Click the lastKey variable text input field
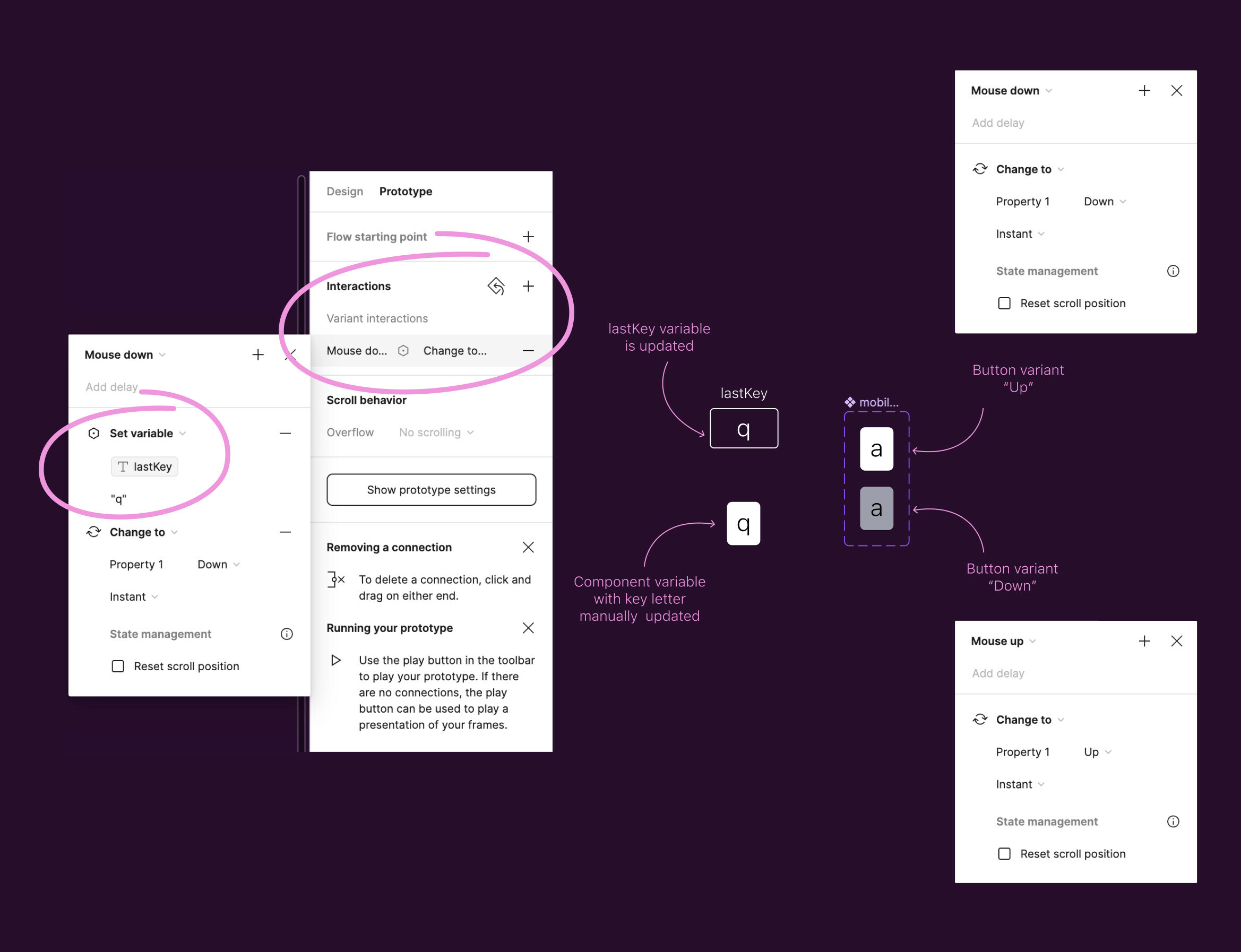This screenshot has height=952, width=1241. [x=143, y=466]
